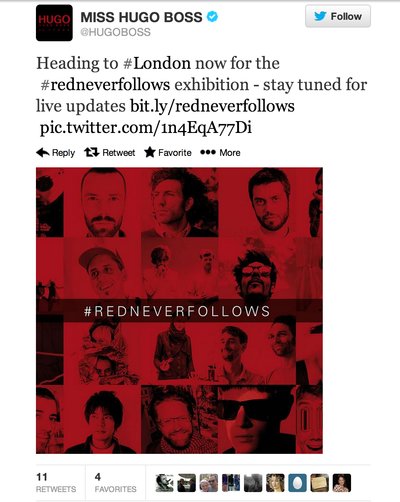The image size is (400, 502).
Task: Retweet this tweet
Action: [x=110, y=153]
